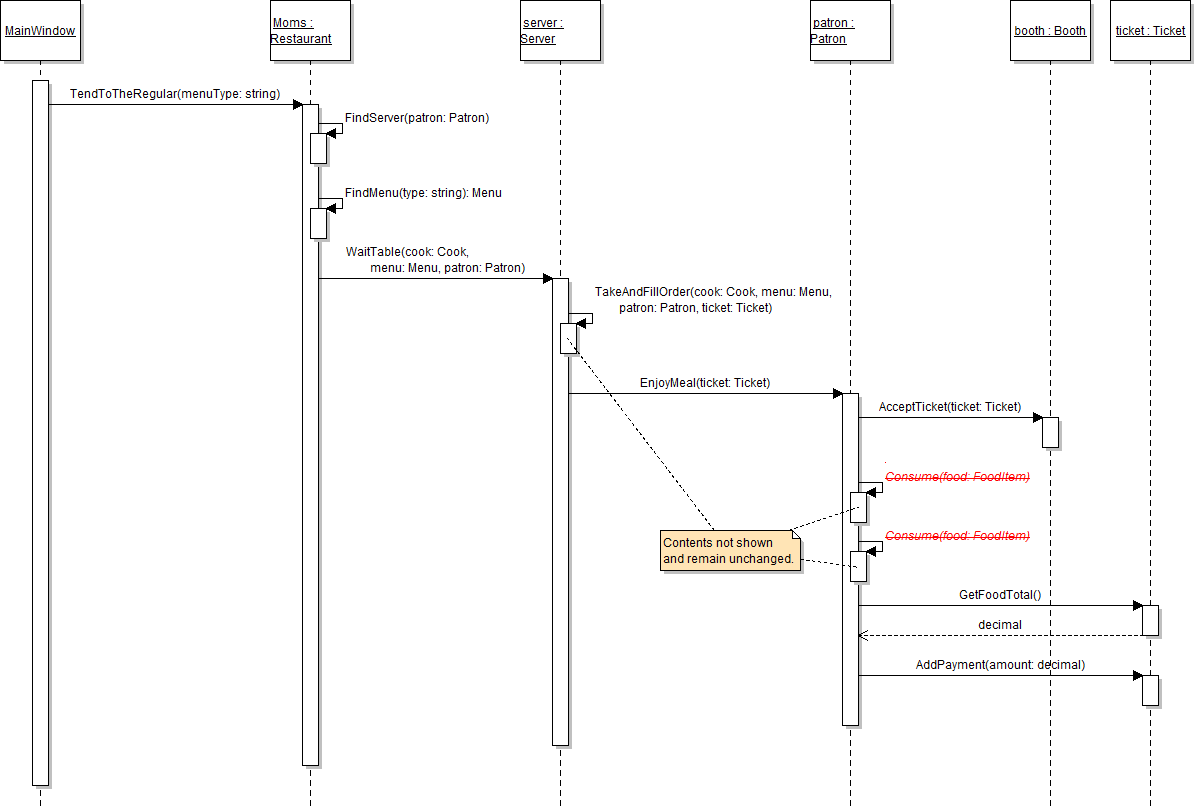Select the FindMenu message label
The image size is (1195, 810).
coord(423,193)
